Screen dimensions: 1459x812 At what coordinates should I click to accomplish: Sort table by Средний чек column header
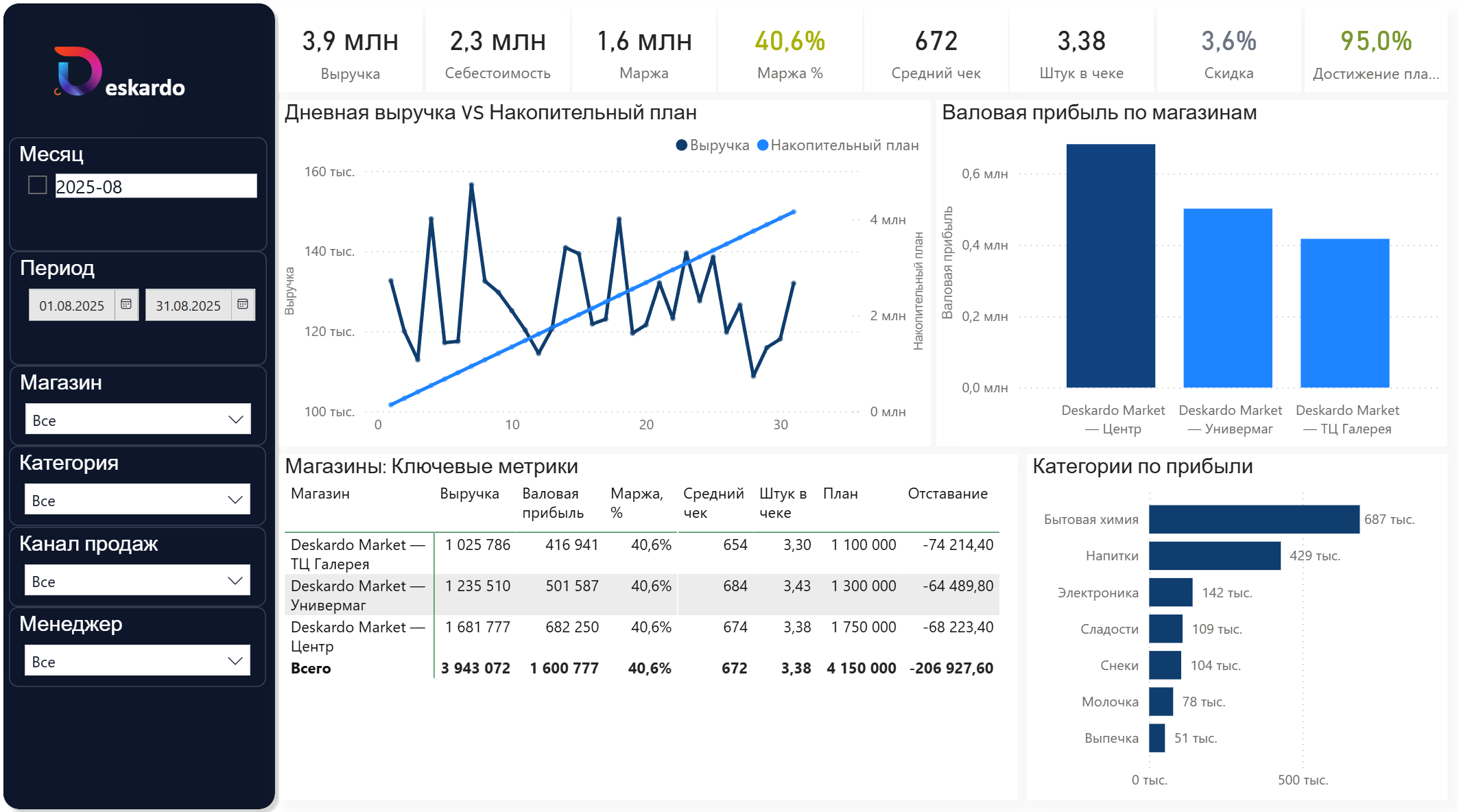713,503
